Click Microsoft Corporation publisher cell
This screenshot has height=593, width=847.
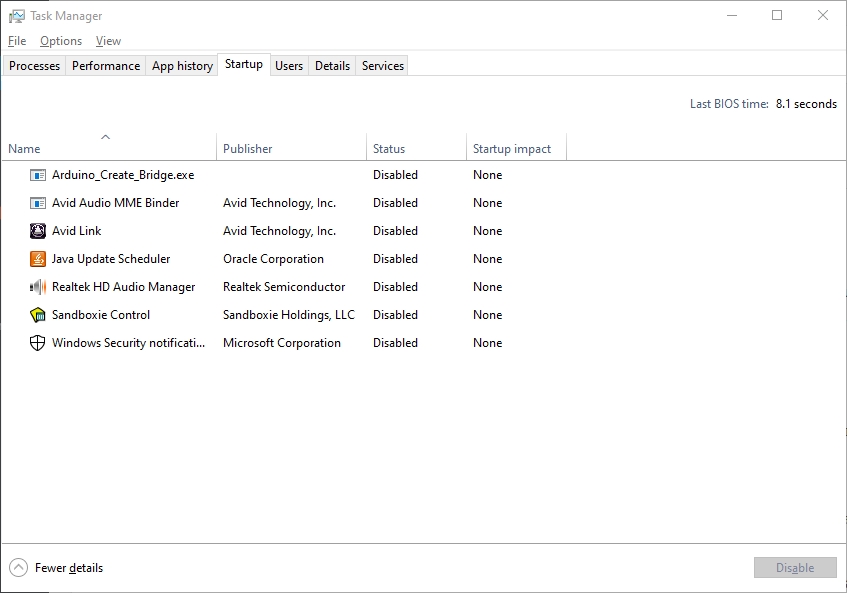point(282,343)
